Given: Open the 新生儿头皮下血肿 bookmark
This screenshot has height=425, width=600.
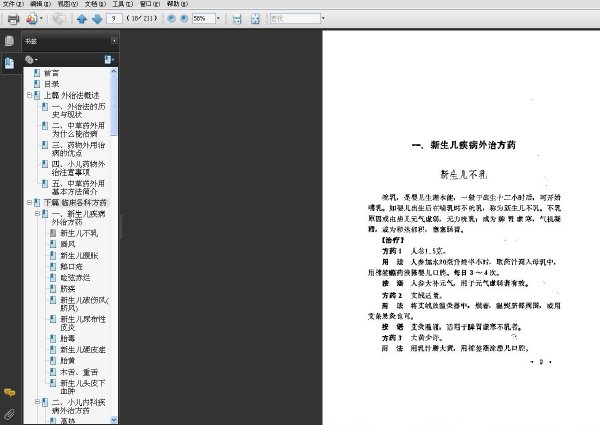Looking at the screenshot, I should 83,387.
